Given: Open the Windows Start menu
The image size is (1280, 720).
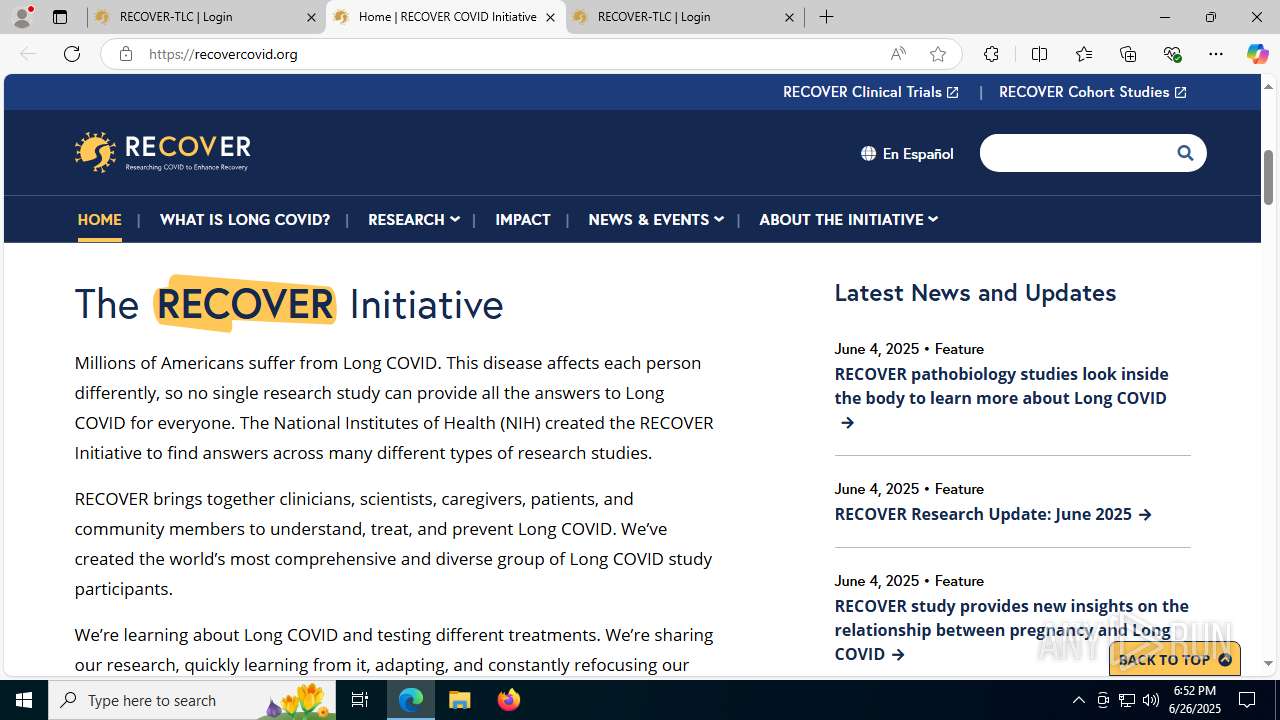Looking at the screenshot, I should pyautogui.click(x=24, y=700).
